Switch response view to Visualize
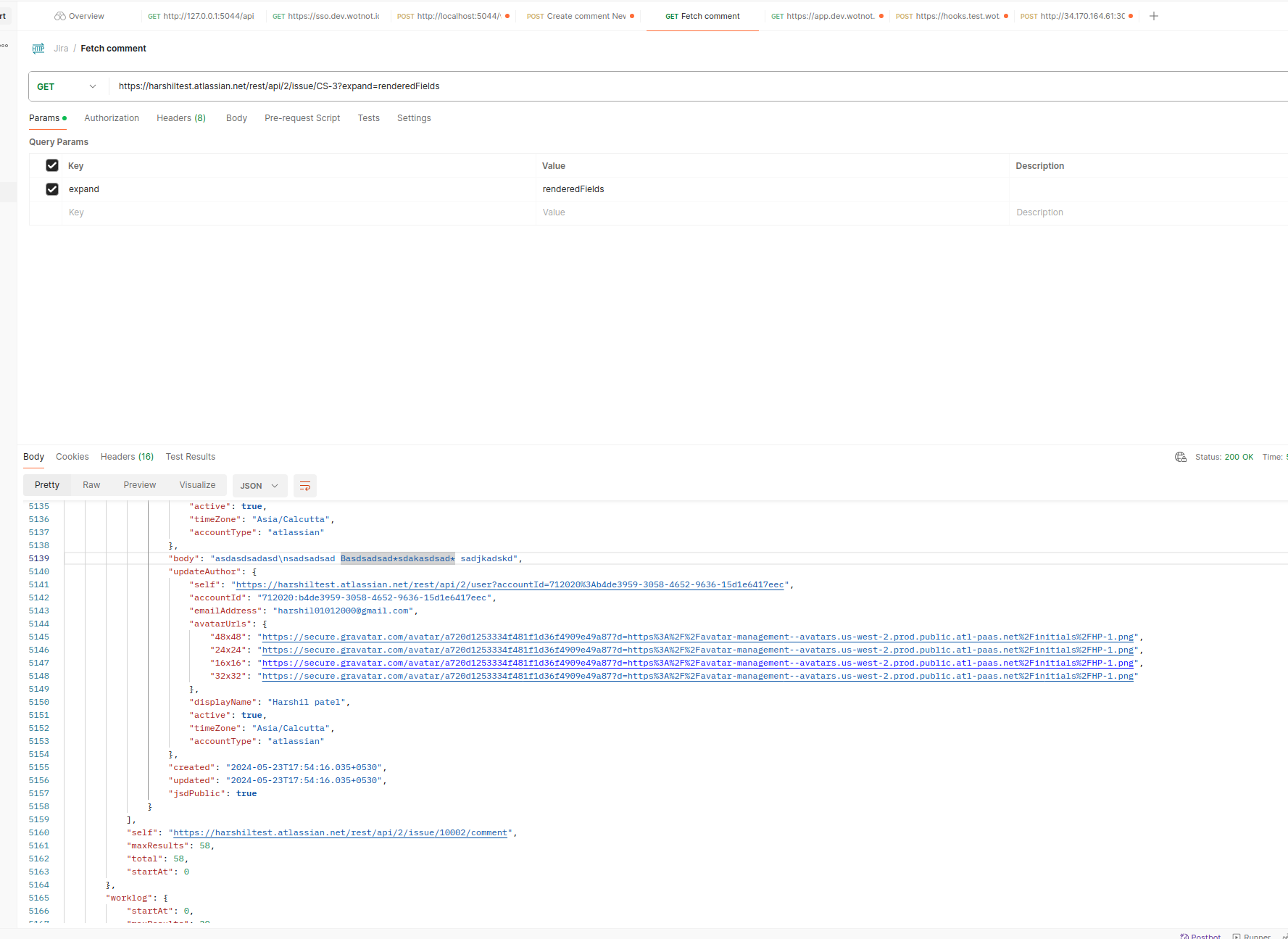The image size is (1288, 939). [197, 485]
